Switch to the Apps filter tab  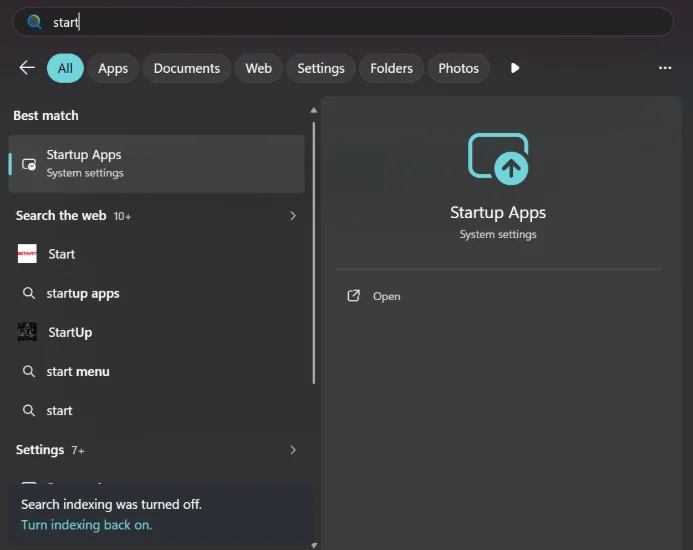point(113,68)
